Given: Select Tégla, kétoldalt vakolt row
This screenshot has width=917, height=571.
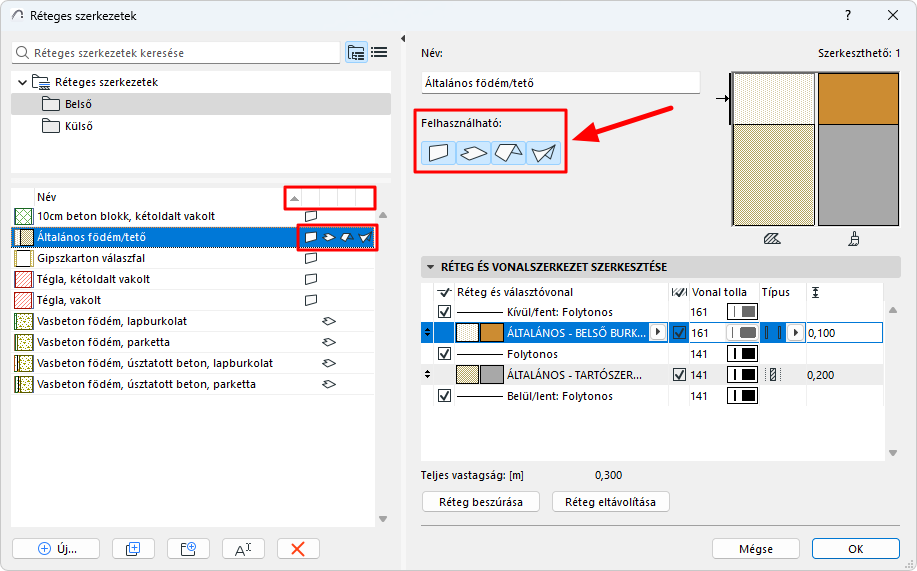Looking at the screenshot, I should [x=193, y=279].
